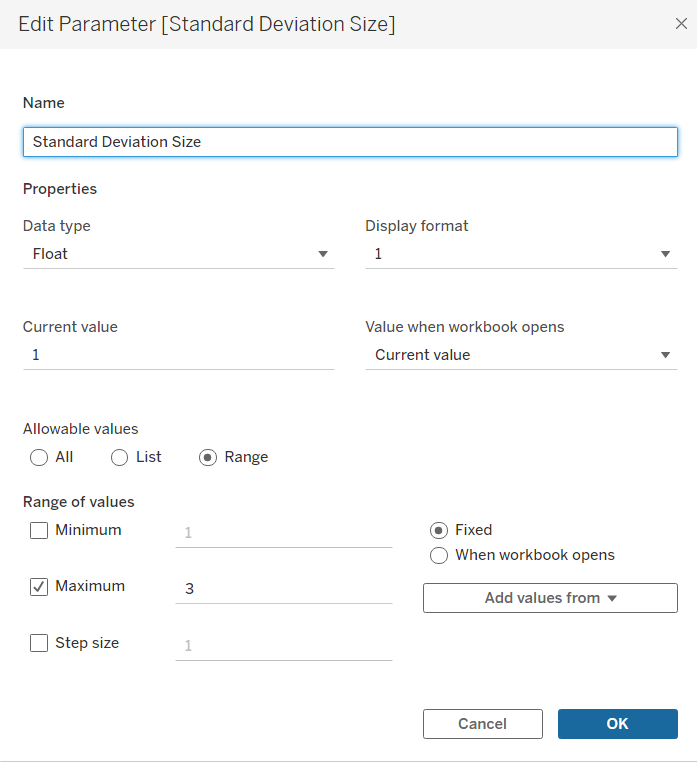
Task: Select the List allowable values option
Action: point(119,457)
